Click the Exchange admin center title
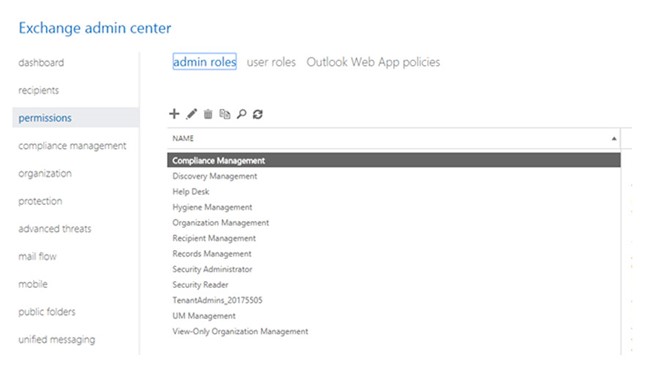This screenshot has height=380, width=660. [x=95, y=28]
